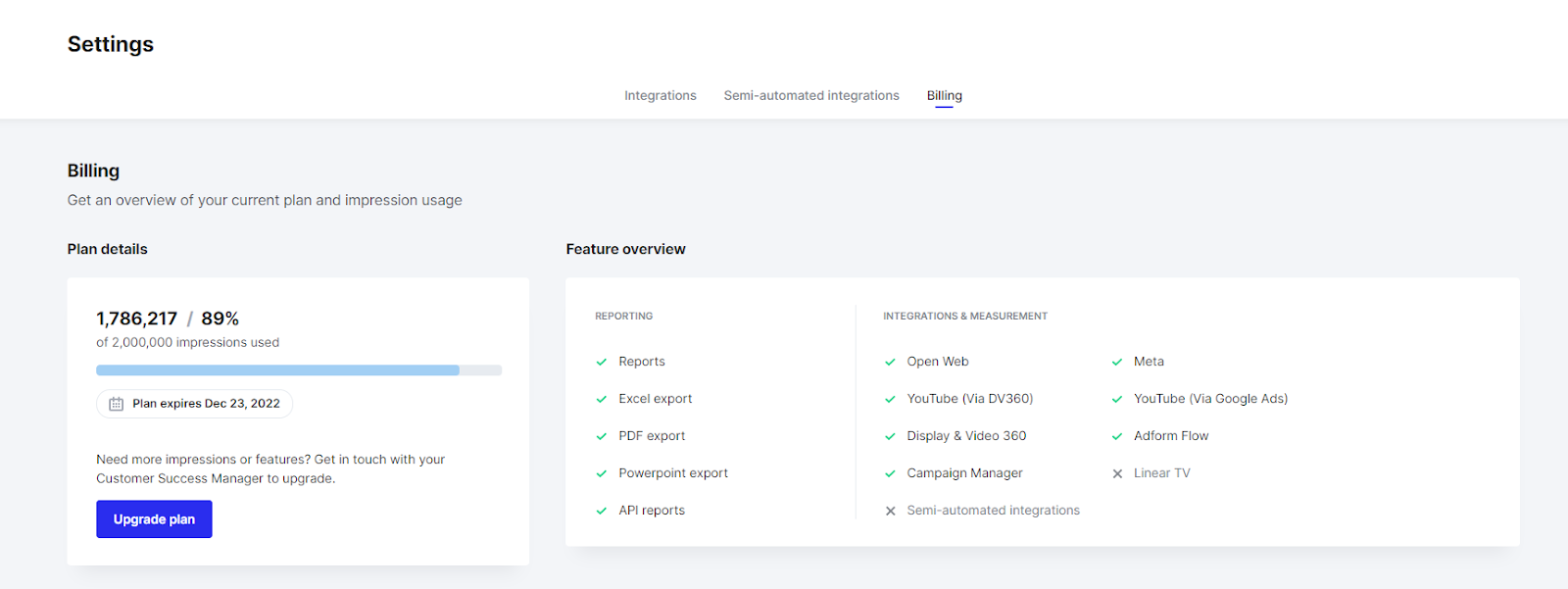Click the Open Web feature text

(x=938, y=362)
